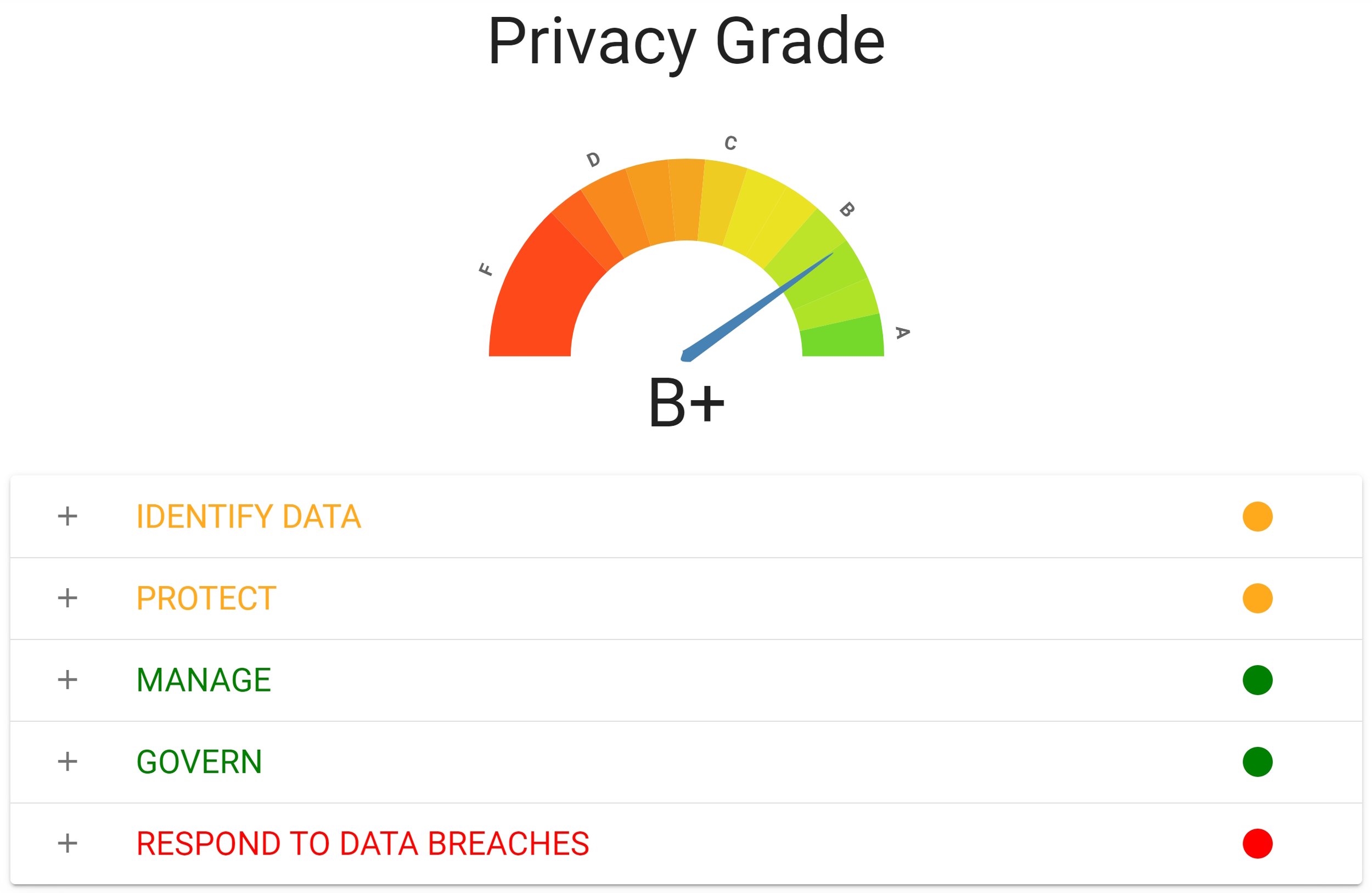
Task: Expand the Protect section plus icon
Action: click(x=68, y=598)
